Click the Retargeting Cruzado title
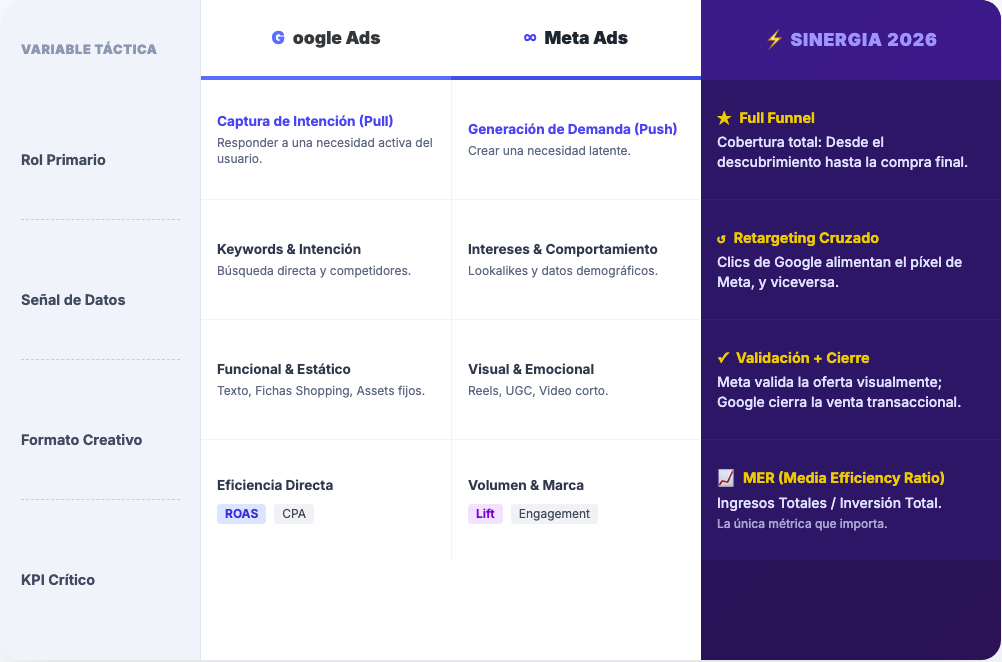 [806, 238]
